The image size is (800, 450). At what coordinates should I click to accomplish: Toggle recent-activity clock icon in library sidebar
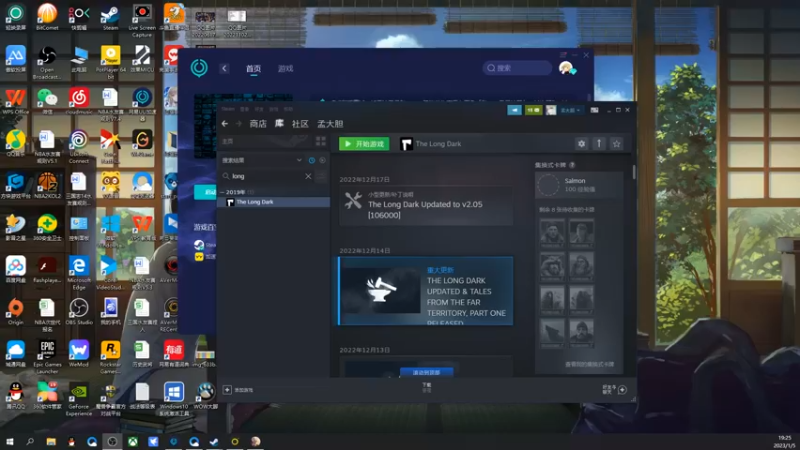(x=312, y=160)
